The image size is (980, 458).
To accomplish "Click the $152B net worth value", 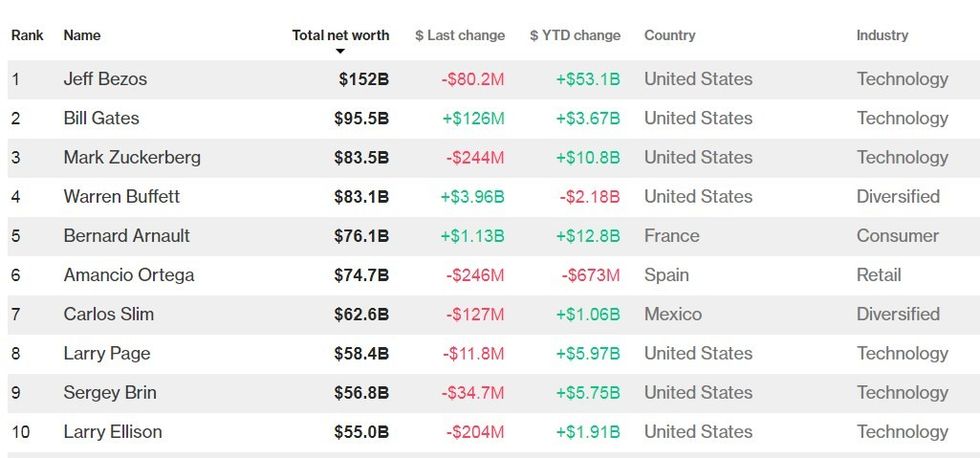I will 363,79.
